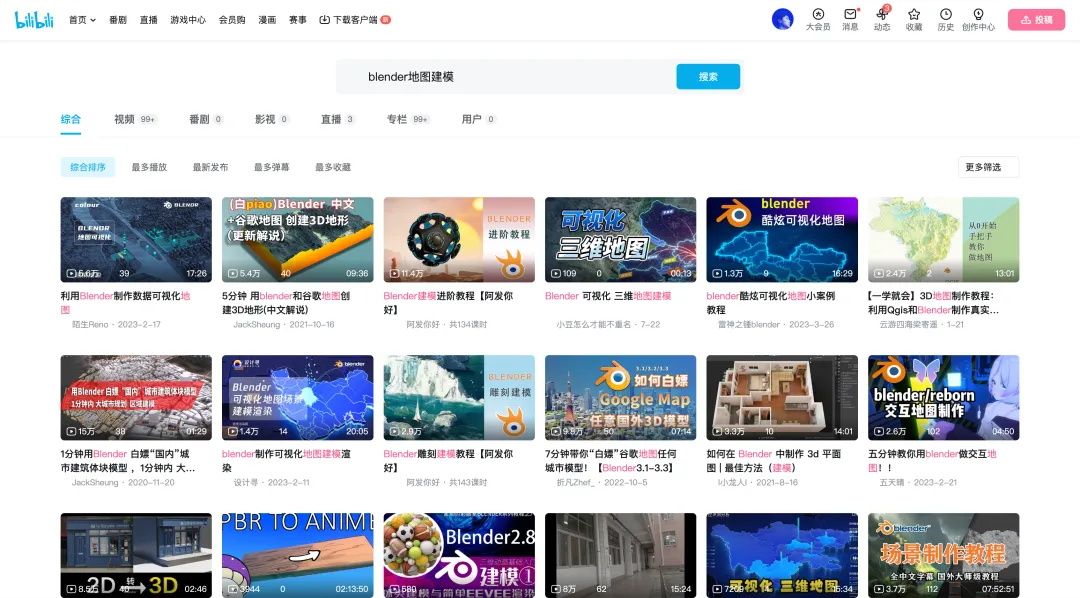Open the 会员购 nav menu item
The height and width of the screenshot is (598, 1080).
click(232, 20)
